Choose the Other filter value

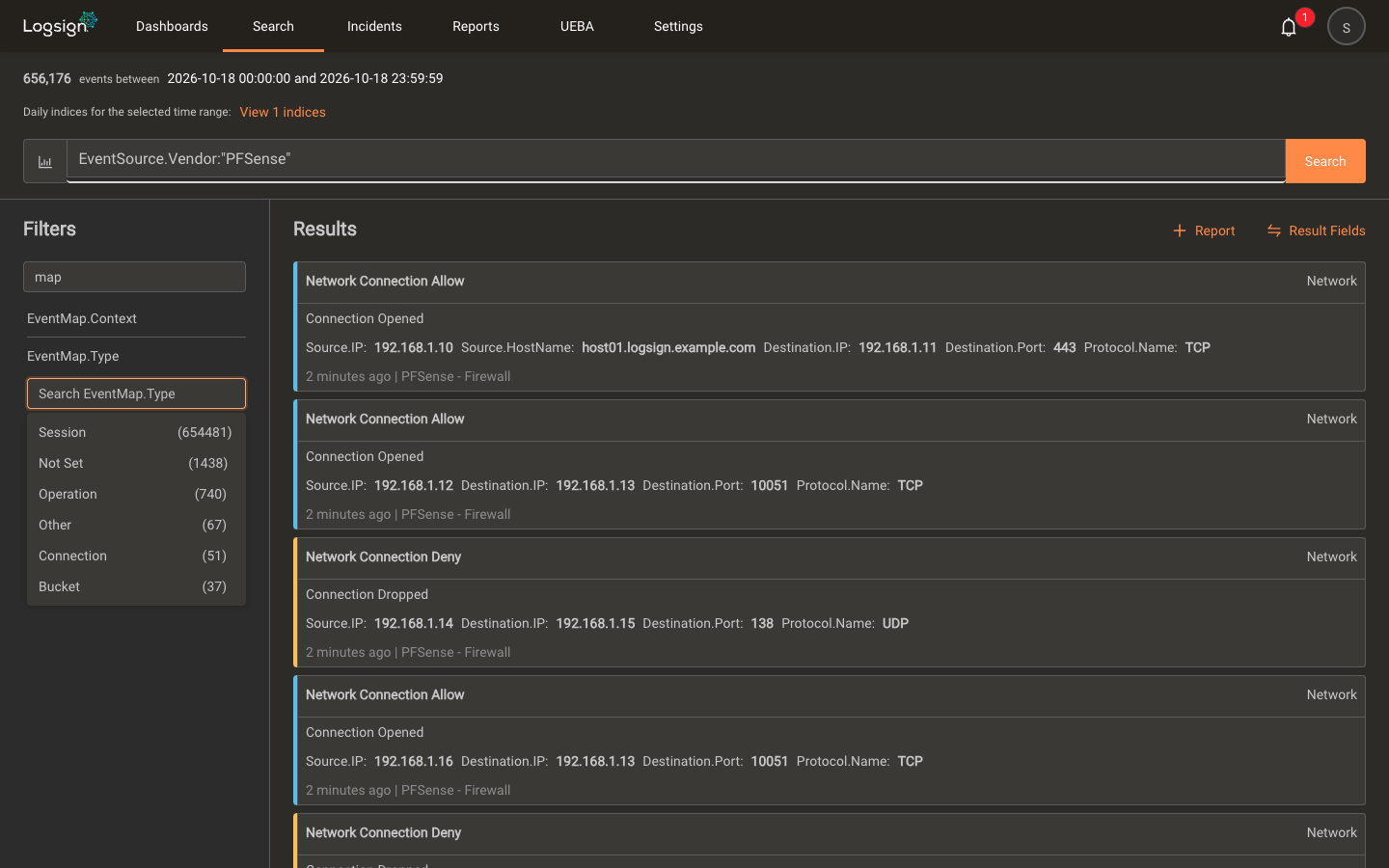pyautogui.click(x=136, y=525)
